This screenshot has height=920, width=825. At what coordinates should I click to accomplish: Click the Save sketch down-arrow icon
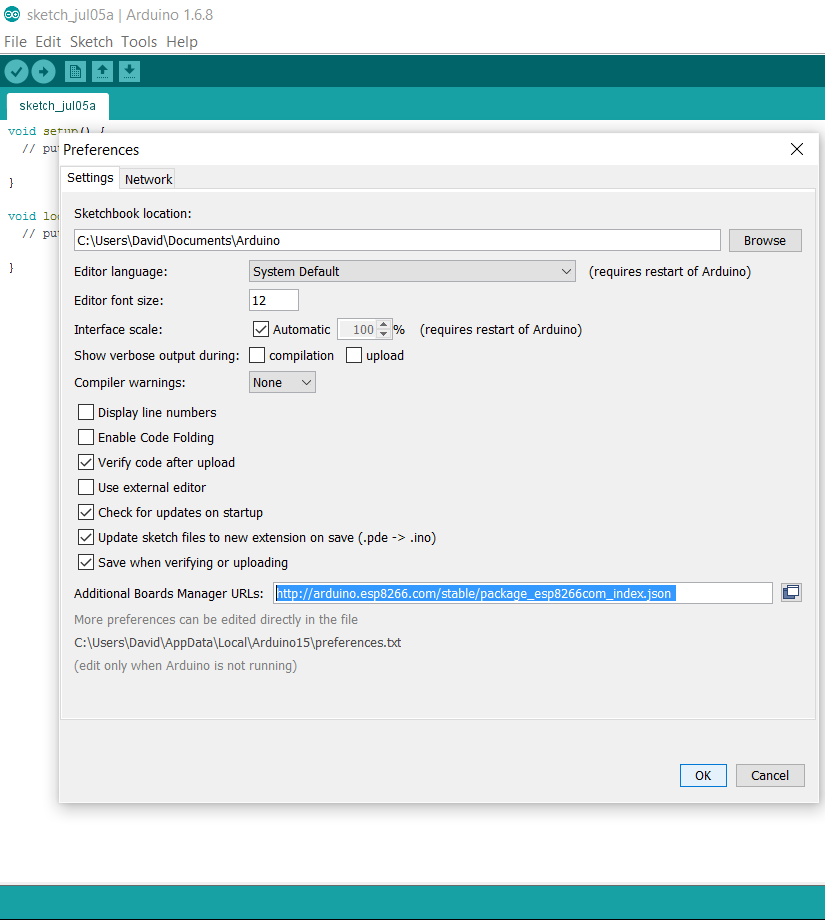pyautogui.click(x=129, y=72)
